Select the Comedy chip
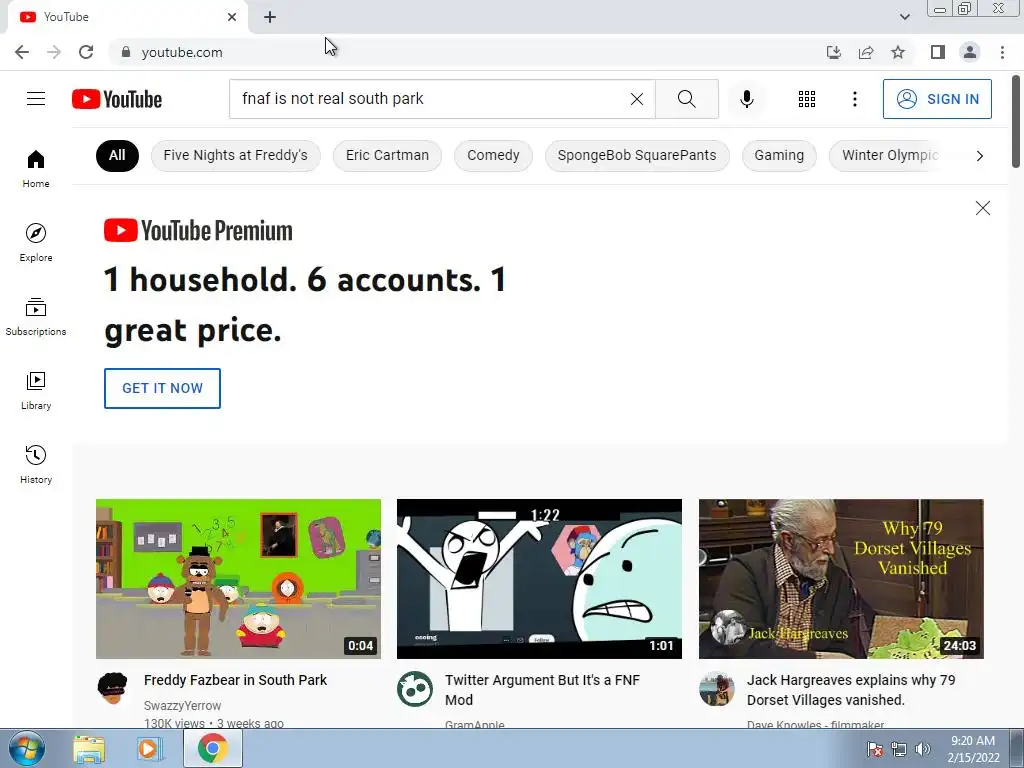Image resolution: width=1024 pixels, height=768 pixels. coord(493,155)
